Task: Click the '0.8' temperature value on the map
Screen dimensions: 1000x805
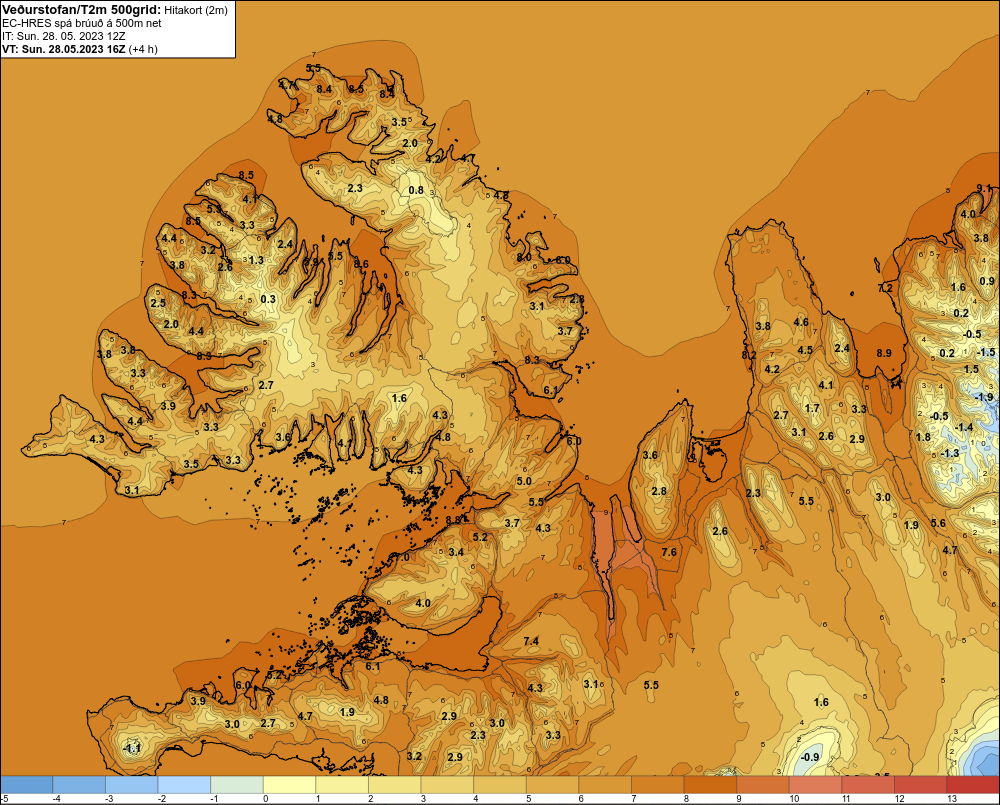Action: point(416,190)
